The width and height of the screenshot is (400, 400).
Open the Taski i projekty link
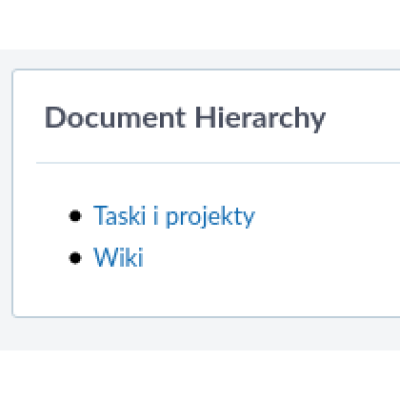pos(174,216)
